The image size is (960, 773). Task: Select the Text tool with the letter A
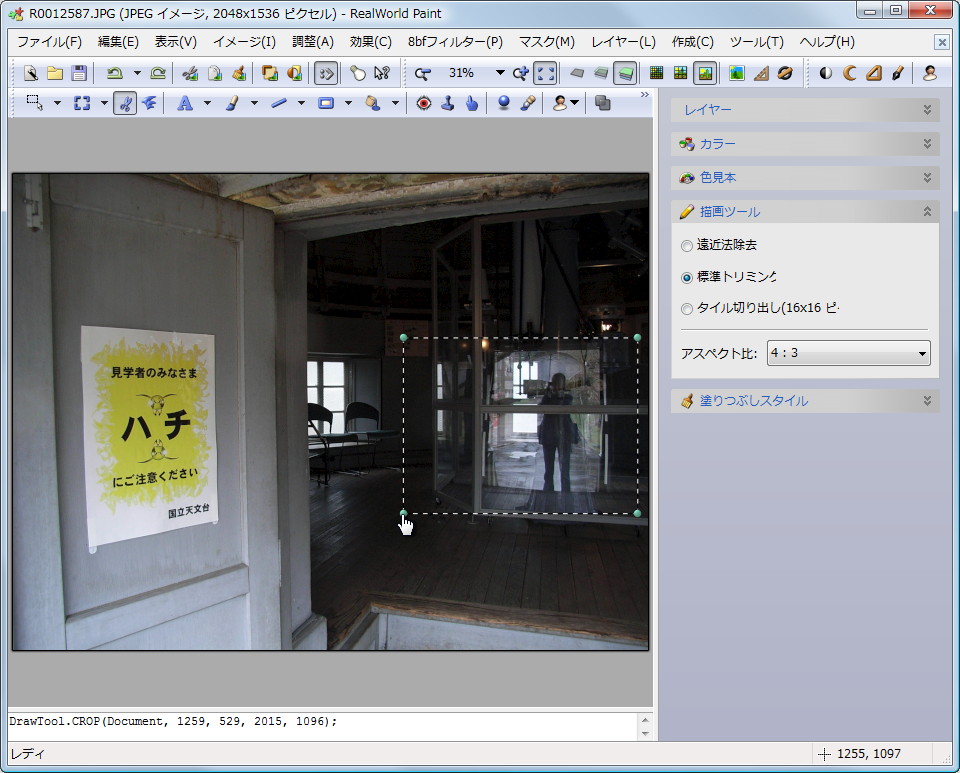185,103
